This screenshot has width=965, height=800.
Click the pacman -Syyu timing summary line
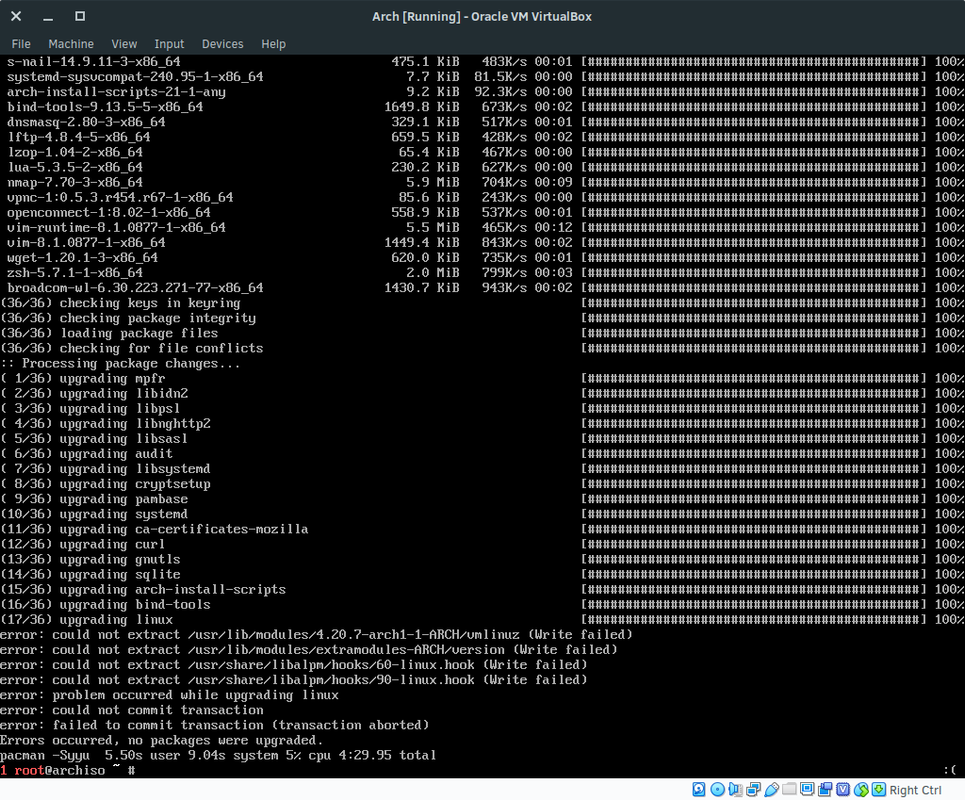[218, 755]
